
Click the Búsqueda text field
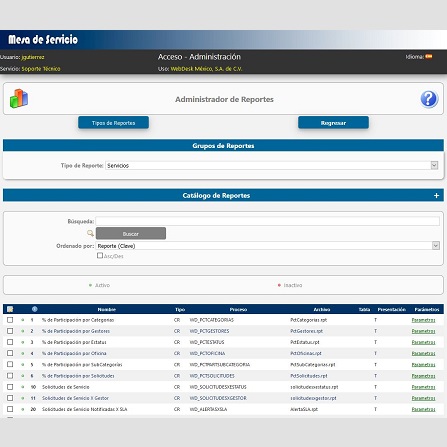pyautogui.click(x=267, y=221)
